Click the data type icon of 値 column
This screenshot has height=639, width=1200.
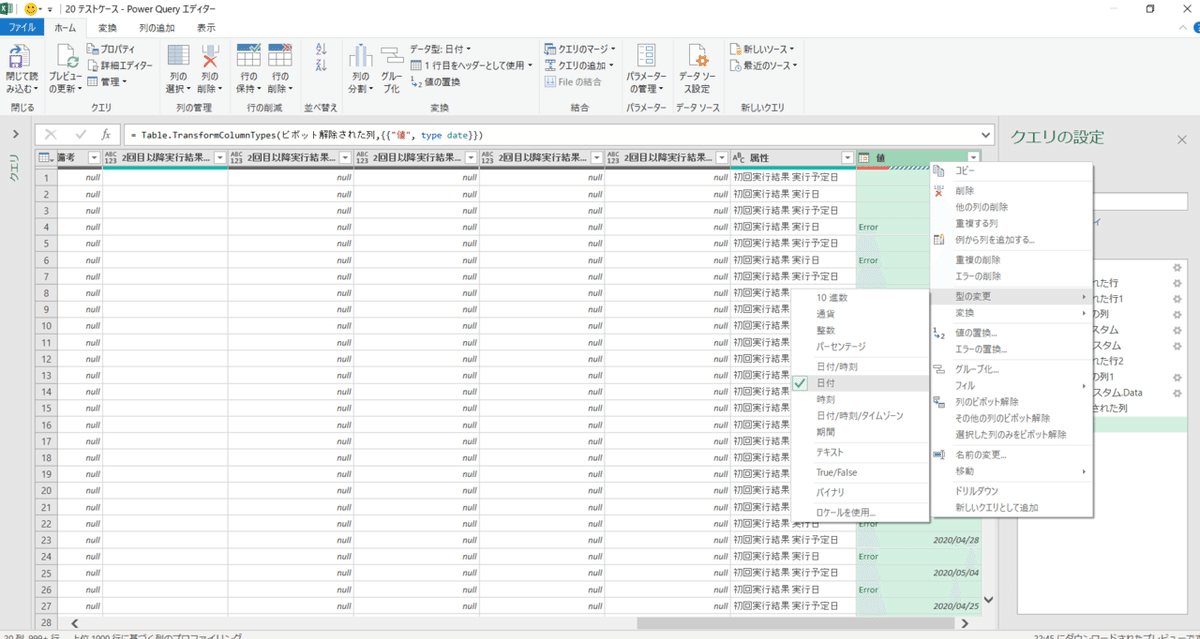point(865,157)
